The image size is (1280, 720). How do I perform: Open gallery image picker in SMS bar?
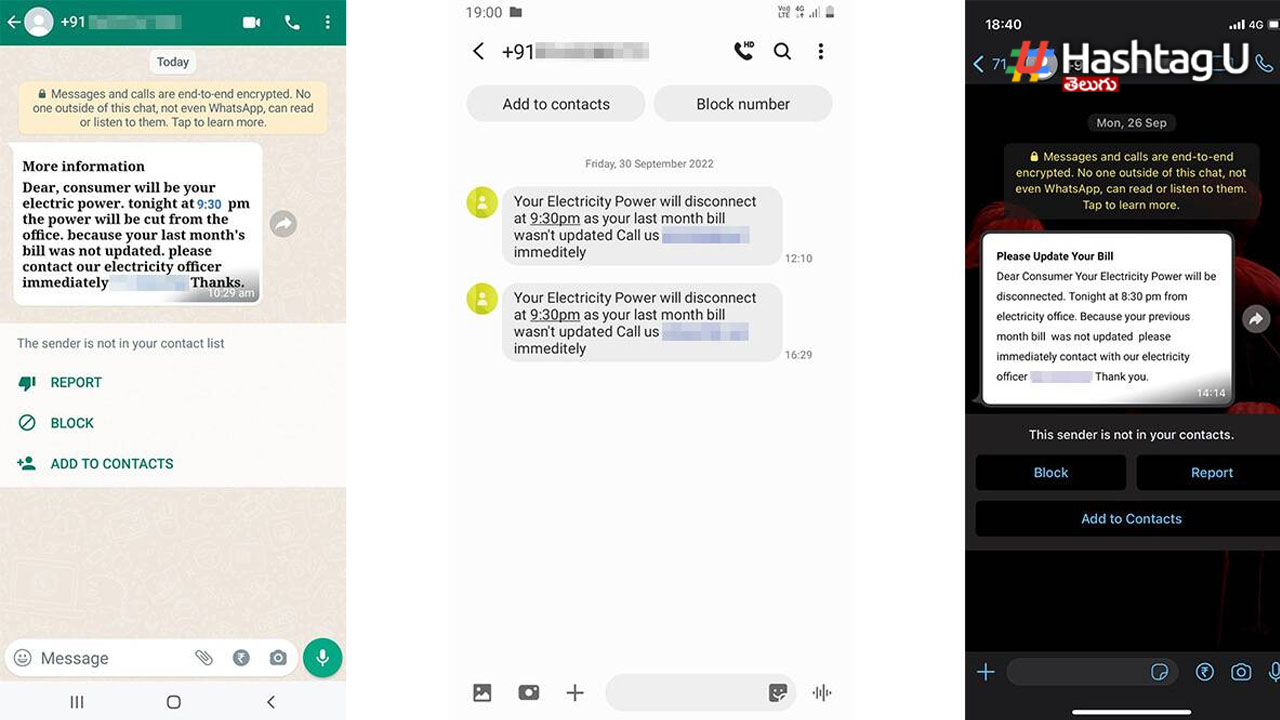click(x=482, y=692)
